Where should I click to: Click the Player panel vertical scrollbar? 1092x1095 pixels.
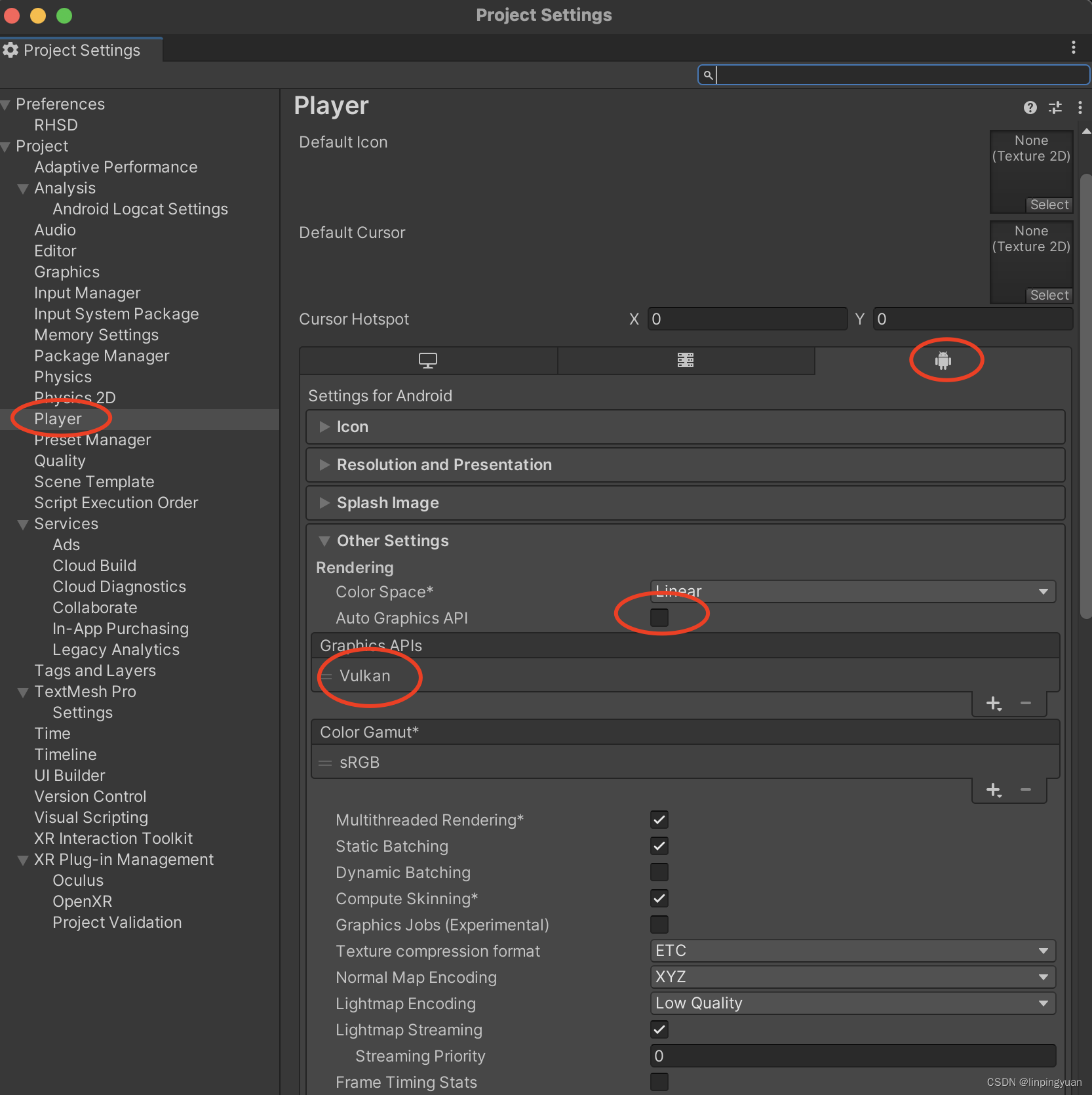(x=1085, y=397)
